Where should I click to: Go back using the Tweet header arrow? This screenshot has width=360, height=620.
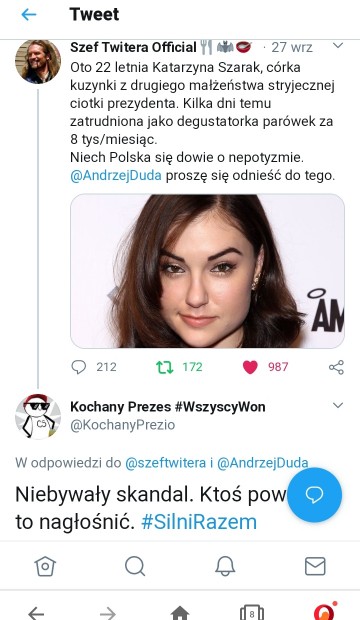(28, 15)
